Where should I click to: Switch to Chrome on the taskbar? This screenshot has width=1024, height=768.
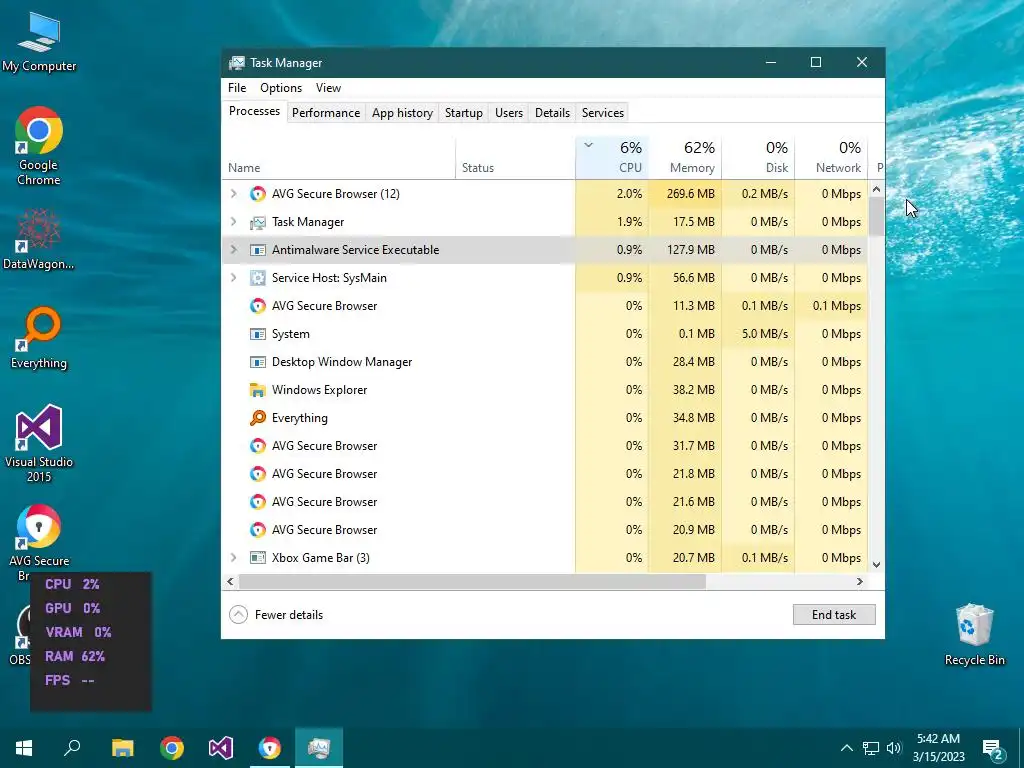tap(172, 748)
